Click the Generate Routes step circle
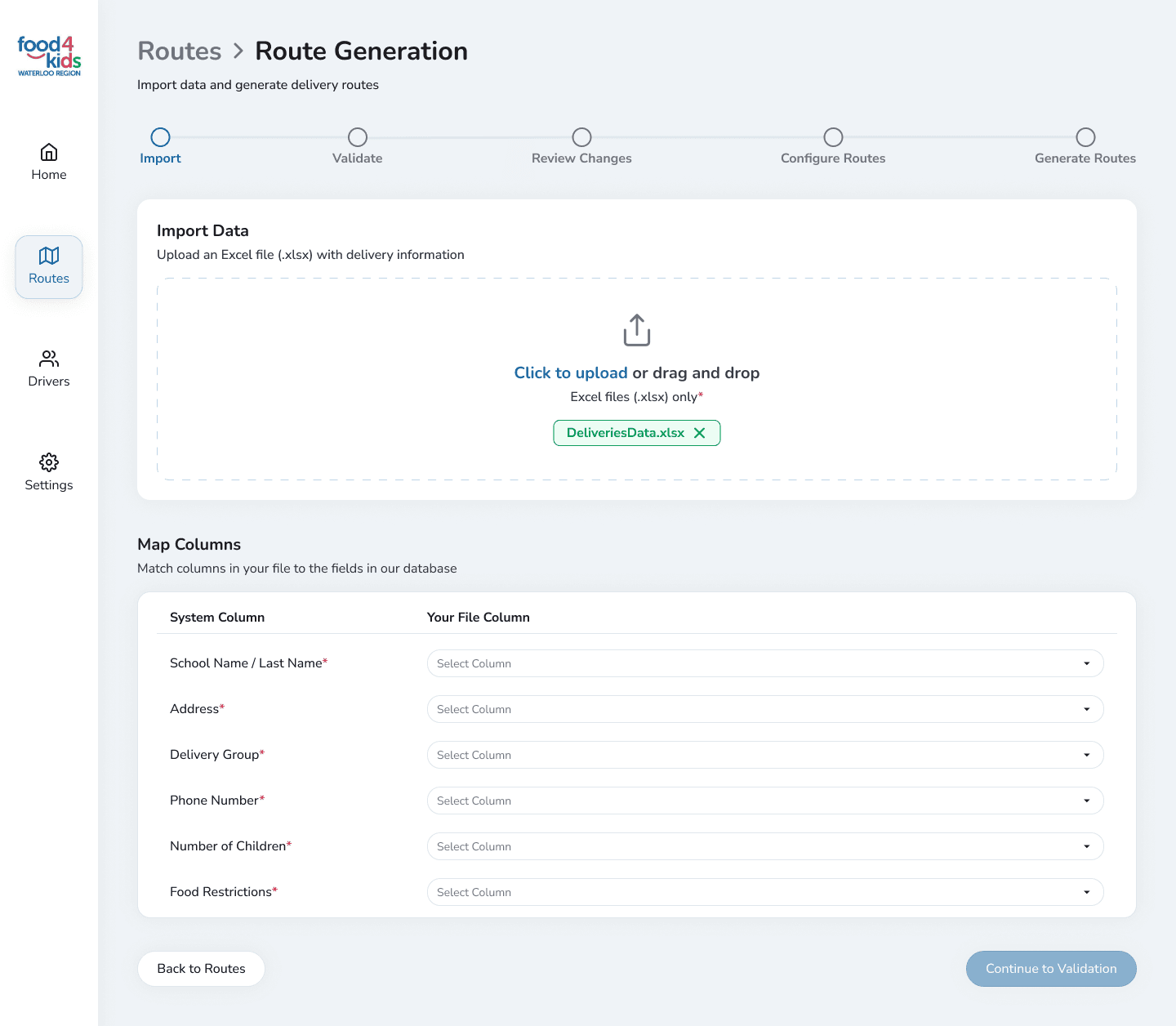Image resolution: width=1176 pixels, height=1026 pixels. [x=1085, y=137]
